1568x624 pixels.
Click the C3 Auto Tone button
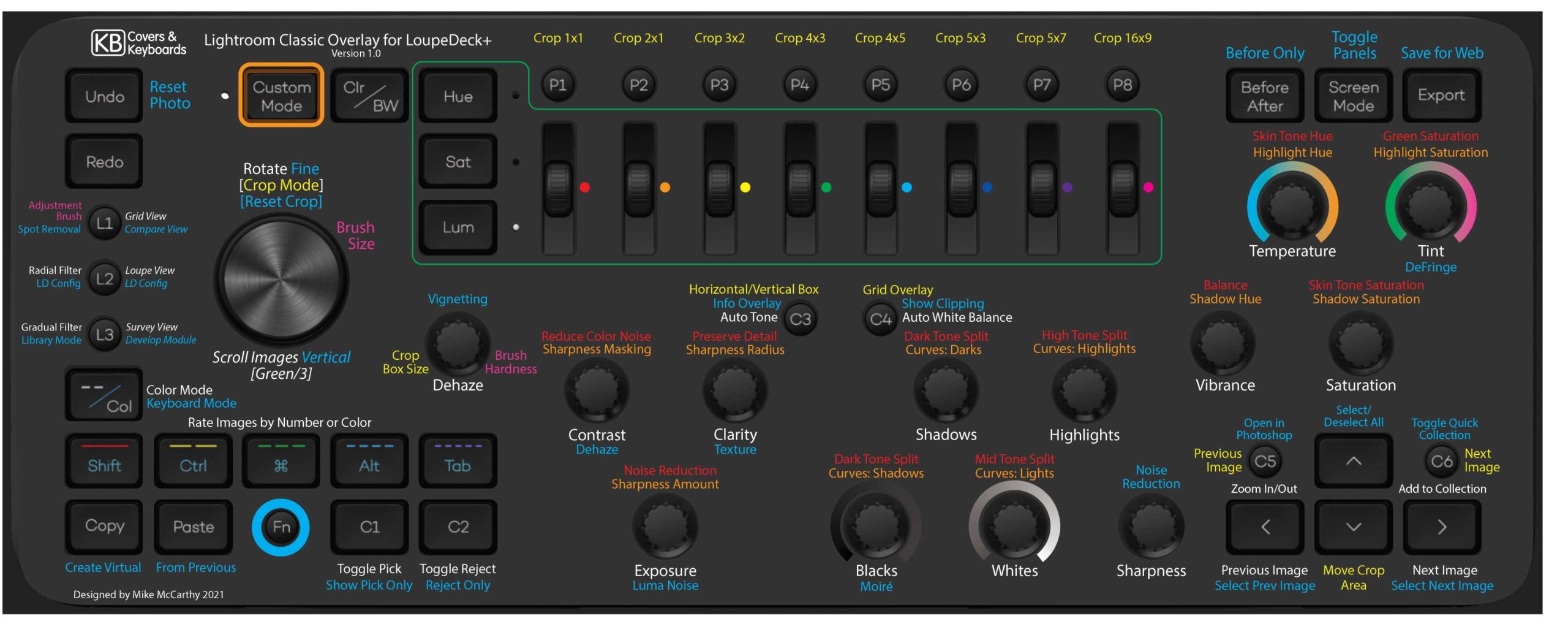(x=800, y=319)
